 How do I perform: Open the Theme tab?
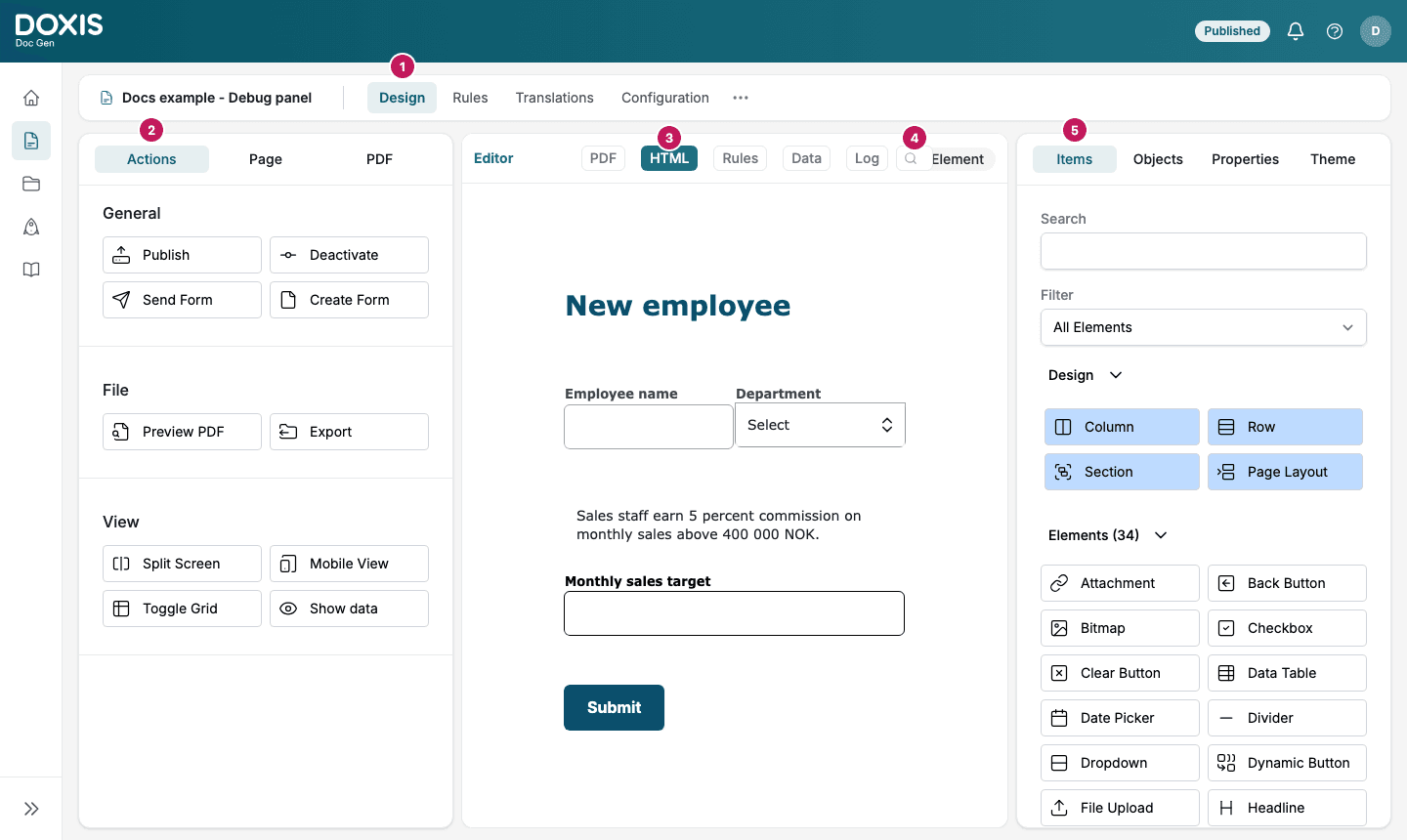point(1333,159)
